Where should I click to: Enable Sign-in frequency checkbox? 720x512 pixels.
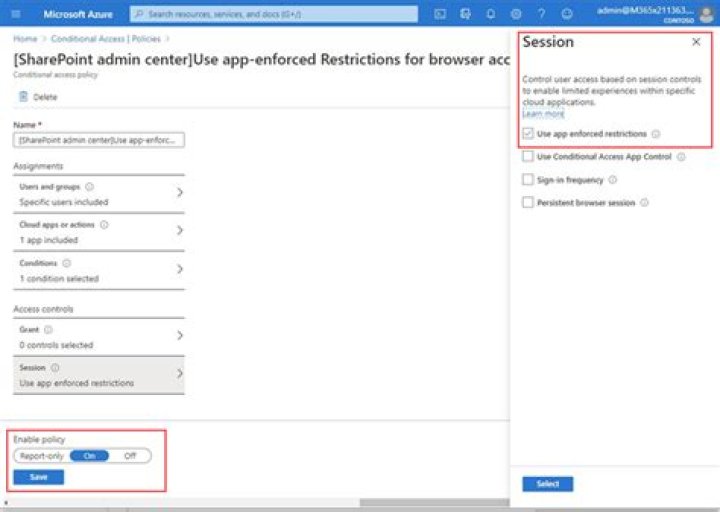[x=528, y=180]
